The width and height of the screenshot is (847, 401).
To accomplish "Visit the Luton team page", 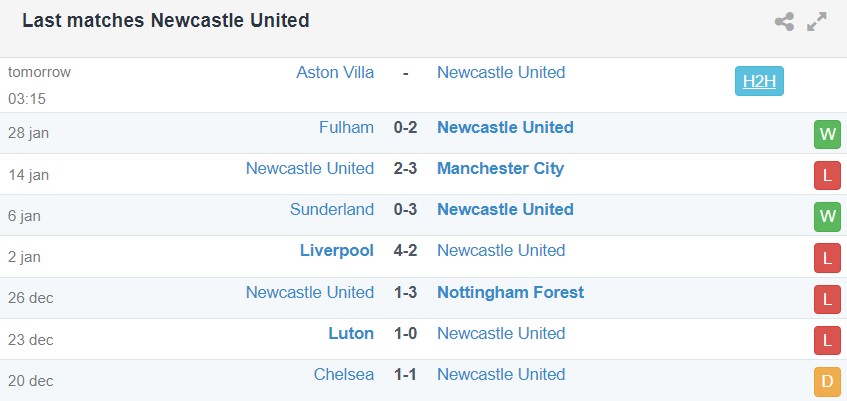I will point(351,333).
